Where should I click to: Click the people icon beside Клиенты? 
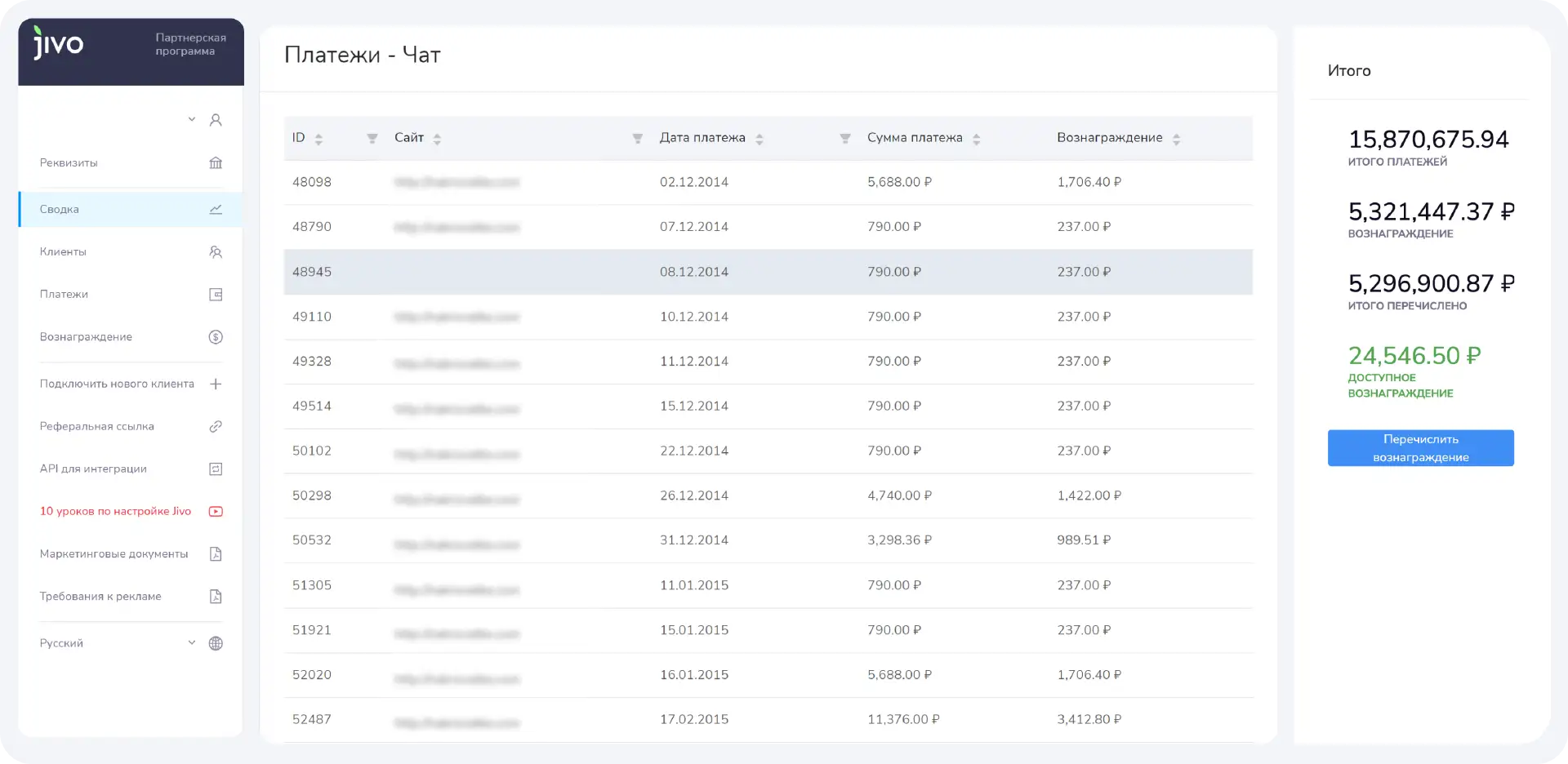(x=216, y=252)
